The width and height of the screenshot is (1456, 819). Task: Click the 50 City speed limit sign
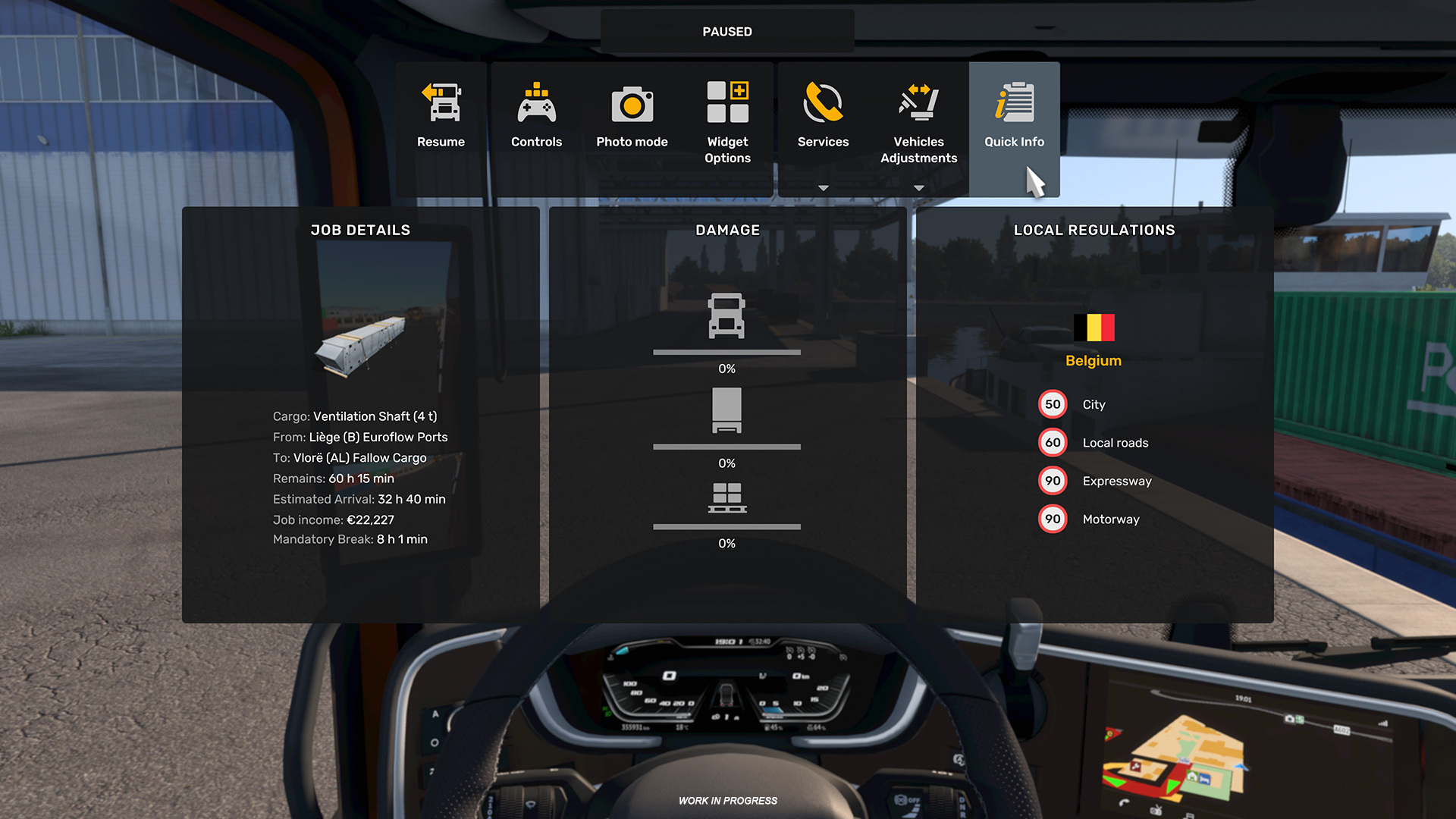(1053, 404)
